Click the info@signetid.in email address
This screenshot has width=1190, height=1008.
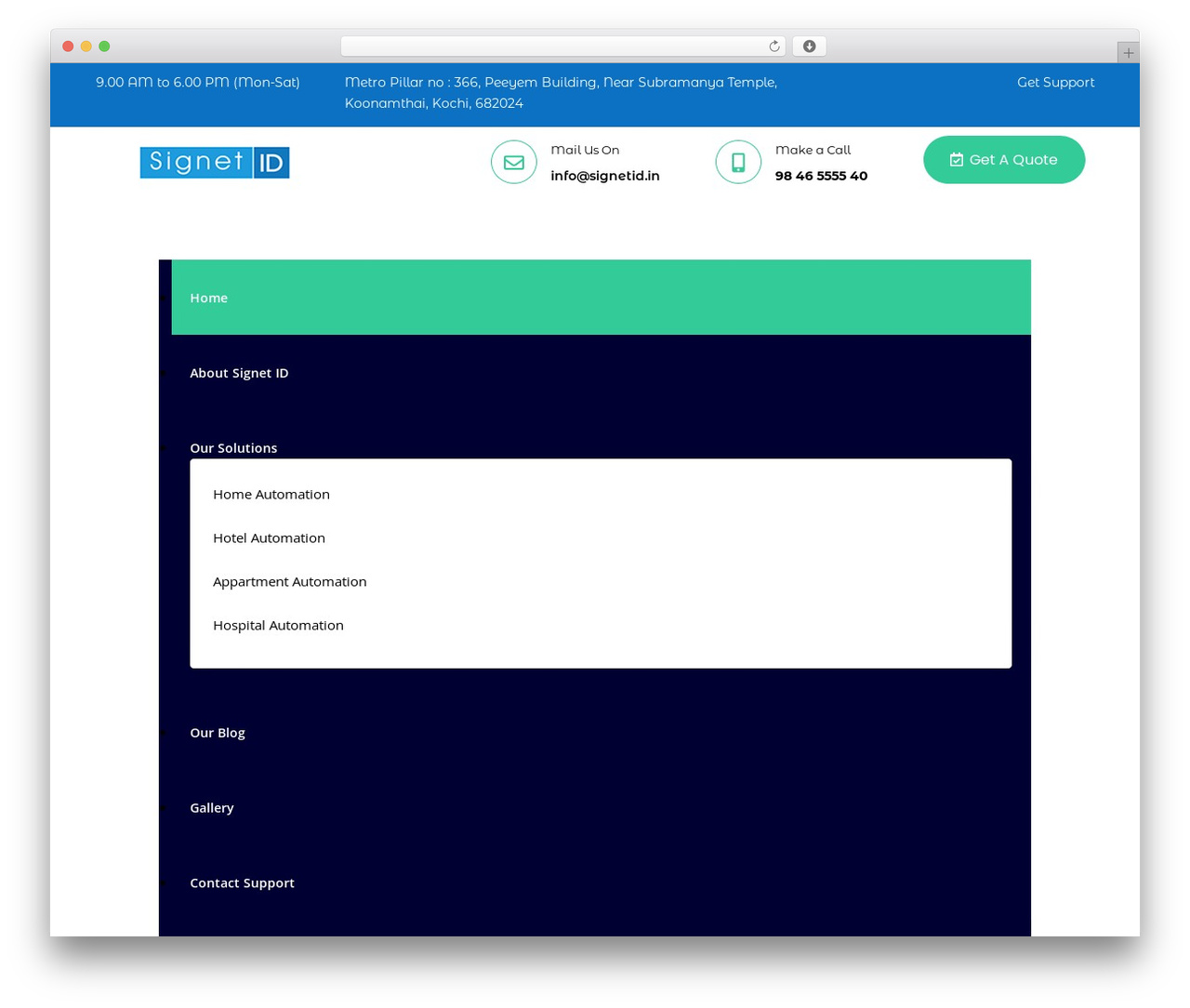pyautogui.click(x=605, y=176)
